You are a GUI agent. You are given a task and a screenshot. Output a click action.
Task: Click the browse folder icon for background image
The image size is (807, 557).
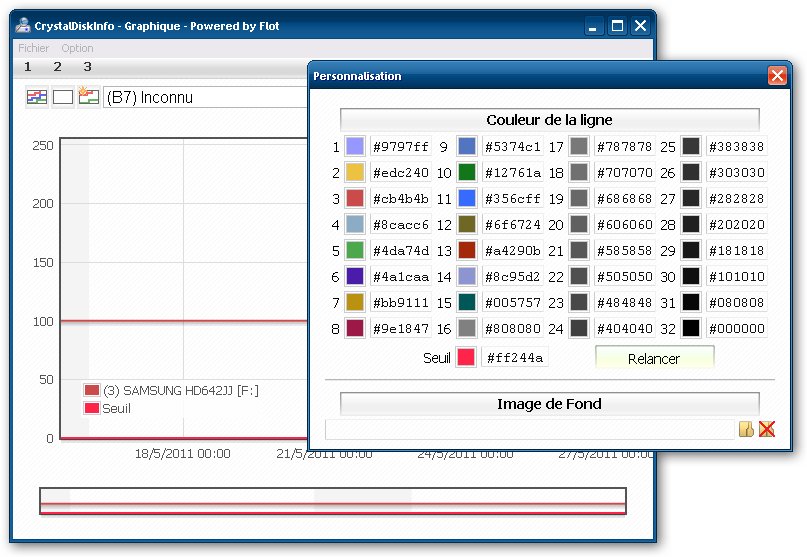746,429
